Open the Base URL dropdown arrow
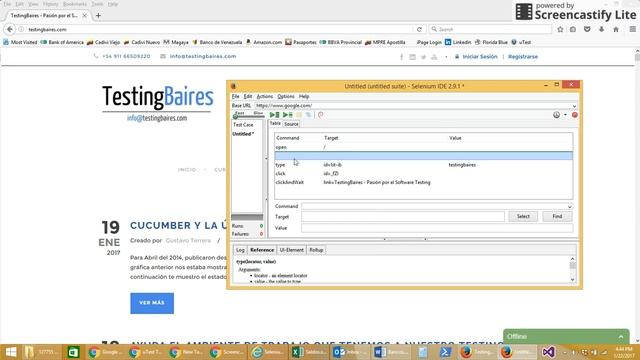Screen dimensions: 640x360 coord(574,106)
